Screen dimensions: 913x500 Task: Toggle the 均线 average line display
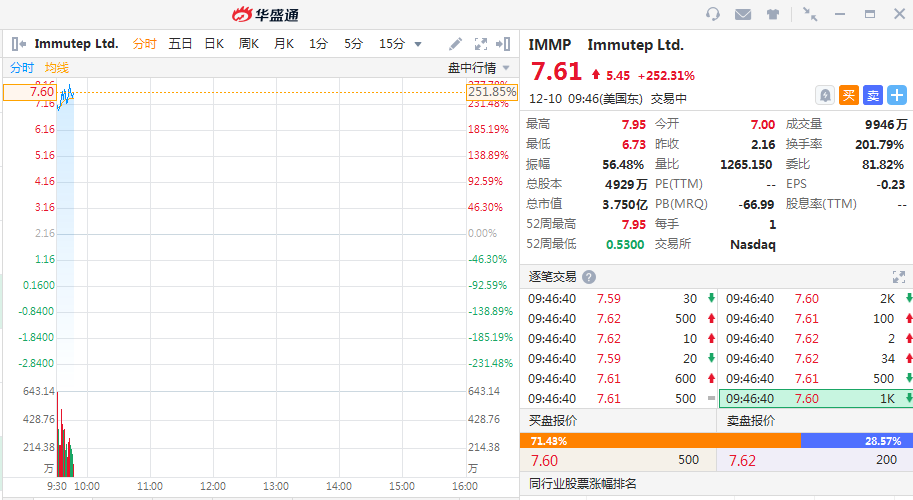tap(57, 67)
